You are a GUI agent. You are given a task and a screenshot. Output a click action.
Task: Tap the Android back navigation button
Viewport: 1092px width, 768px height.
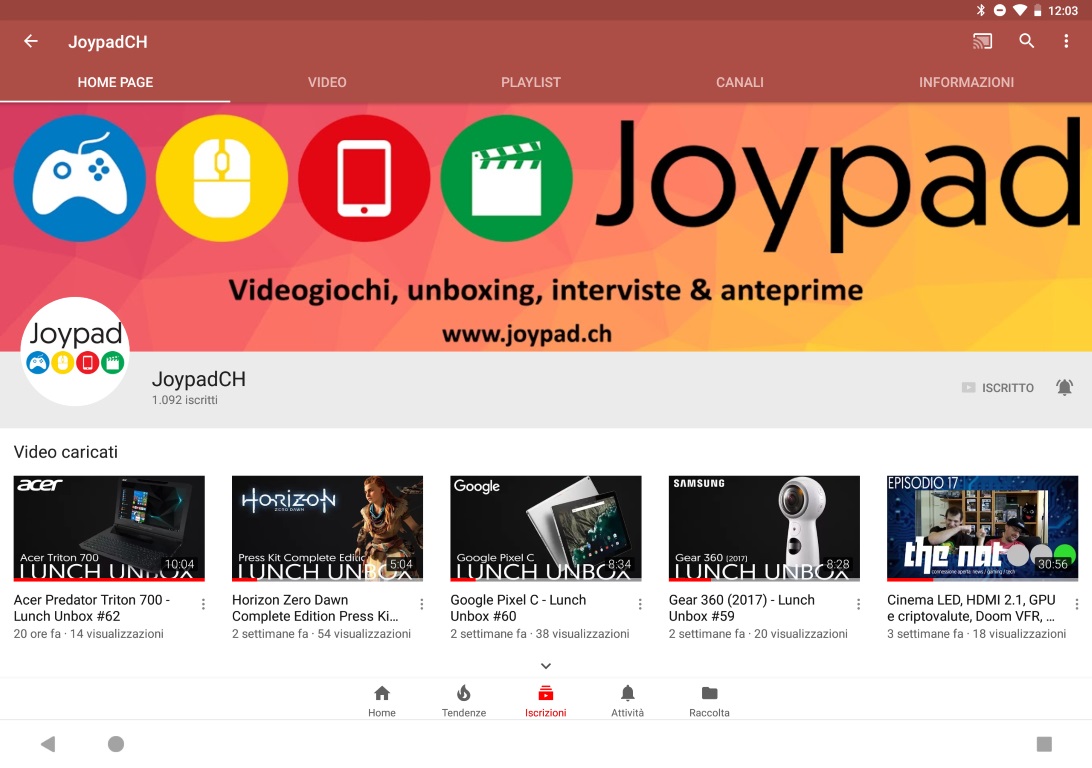(47, 744)
